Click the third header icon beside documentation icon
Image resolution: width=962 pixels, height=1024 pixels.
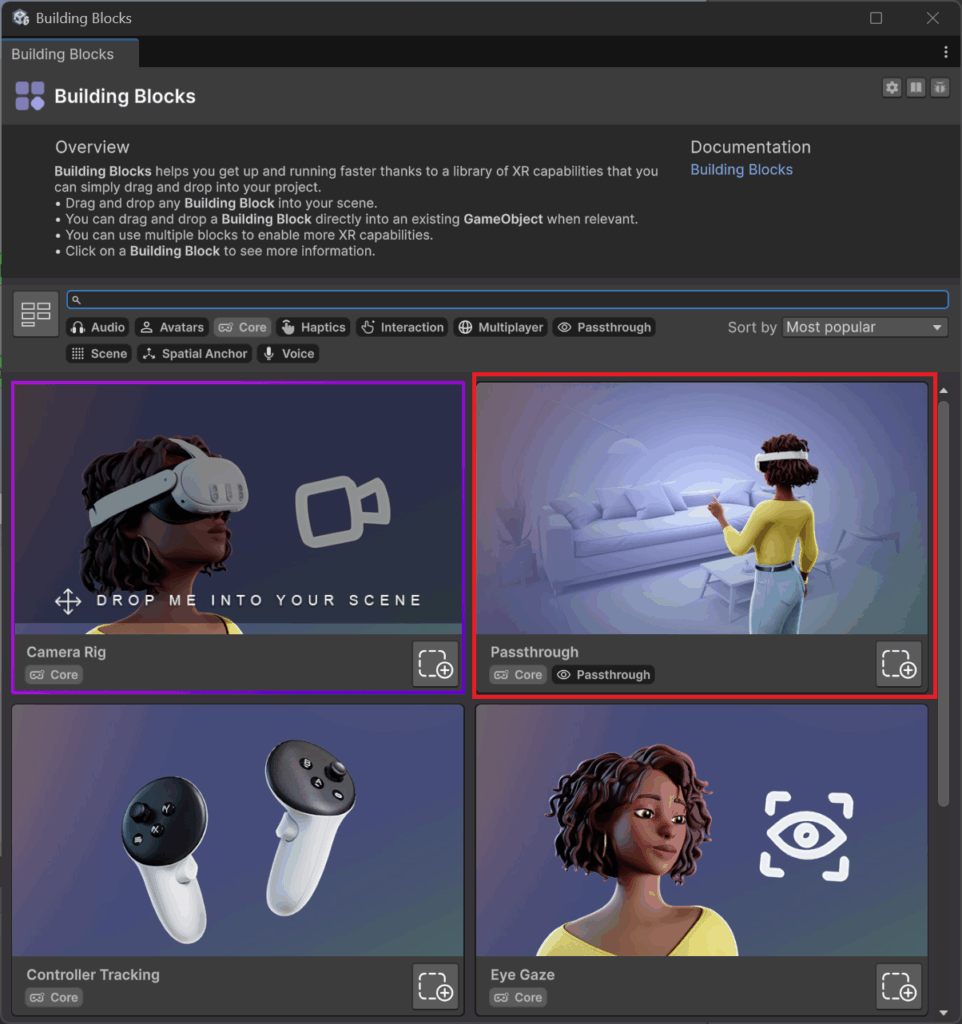pos(940,88)
